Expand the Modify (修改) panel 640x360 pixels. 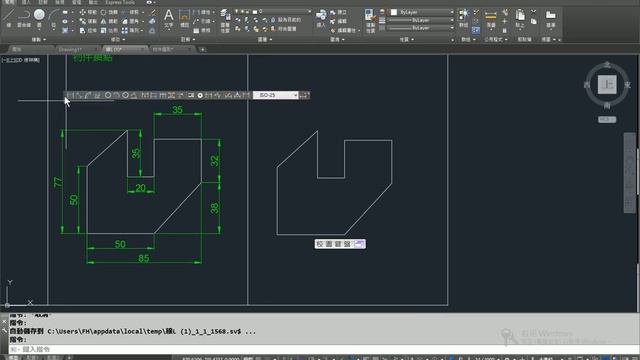(x=118, y=40)
